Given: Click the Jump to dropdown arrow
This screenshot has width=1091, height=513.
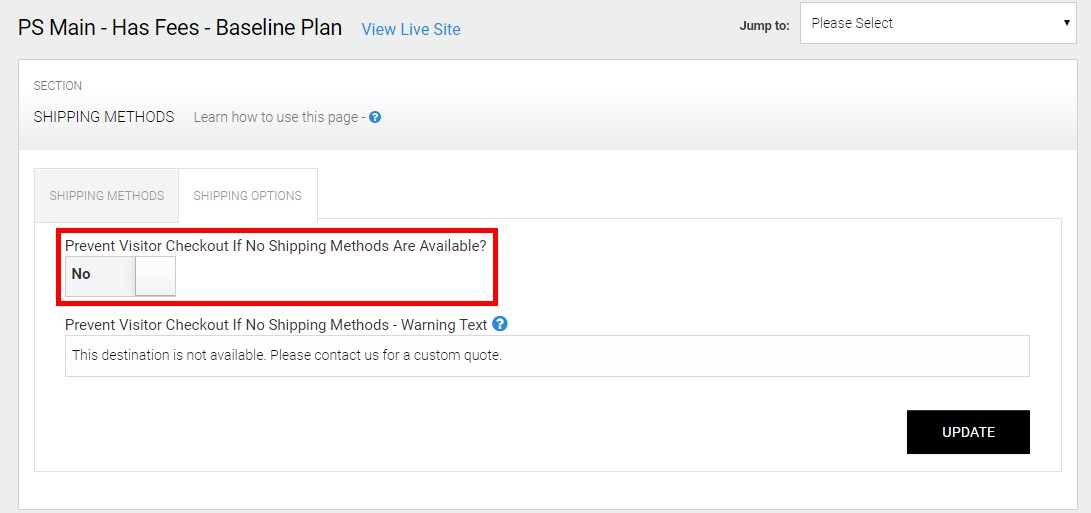Looking at the screenshot, I should pos(1067,24).
